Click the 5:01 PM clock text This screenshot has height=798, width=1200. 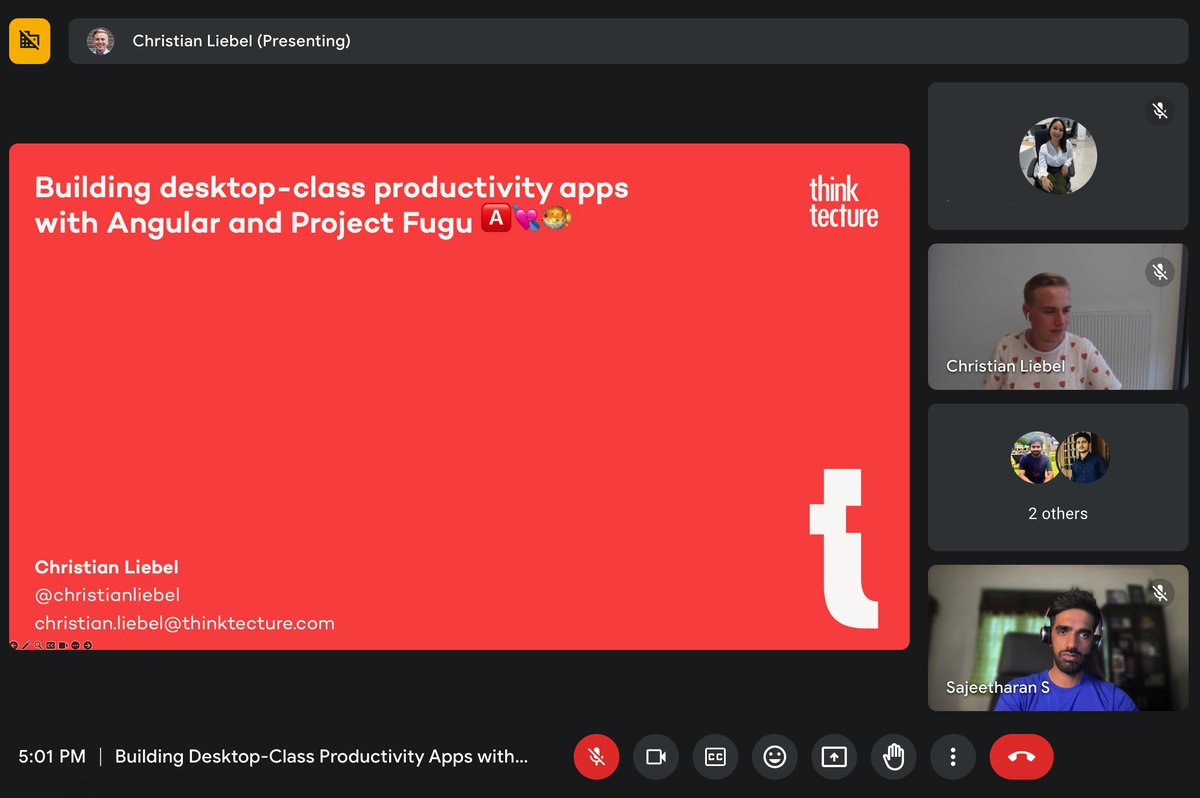click(x=52, y=757)
